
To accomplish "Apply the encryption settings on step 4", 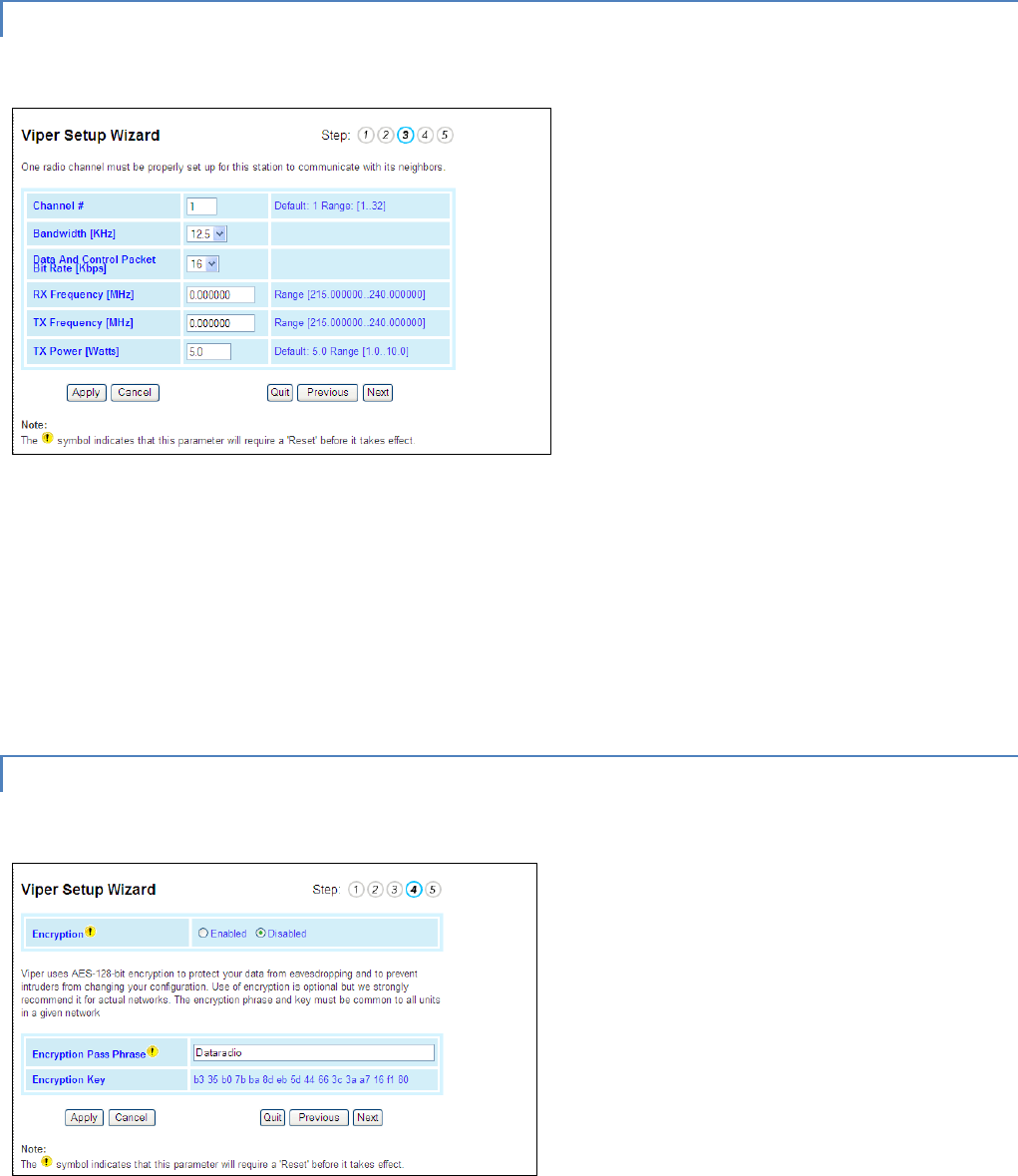I will click(84, 1117).
